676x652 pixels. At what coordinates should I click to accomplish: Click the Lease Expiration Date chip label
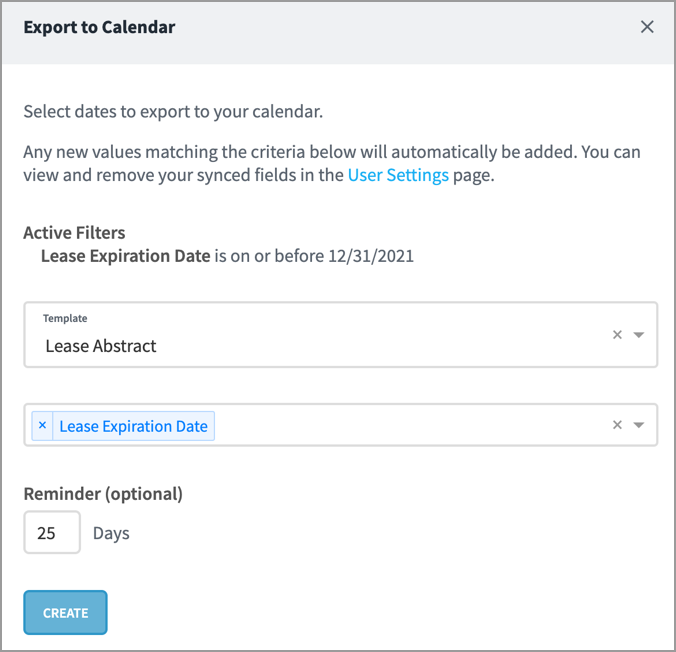pos(133,426)
